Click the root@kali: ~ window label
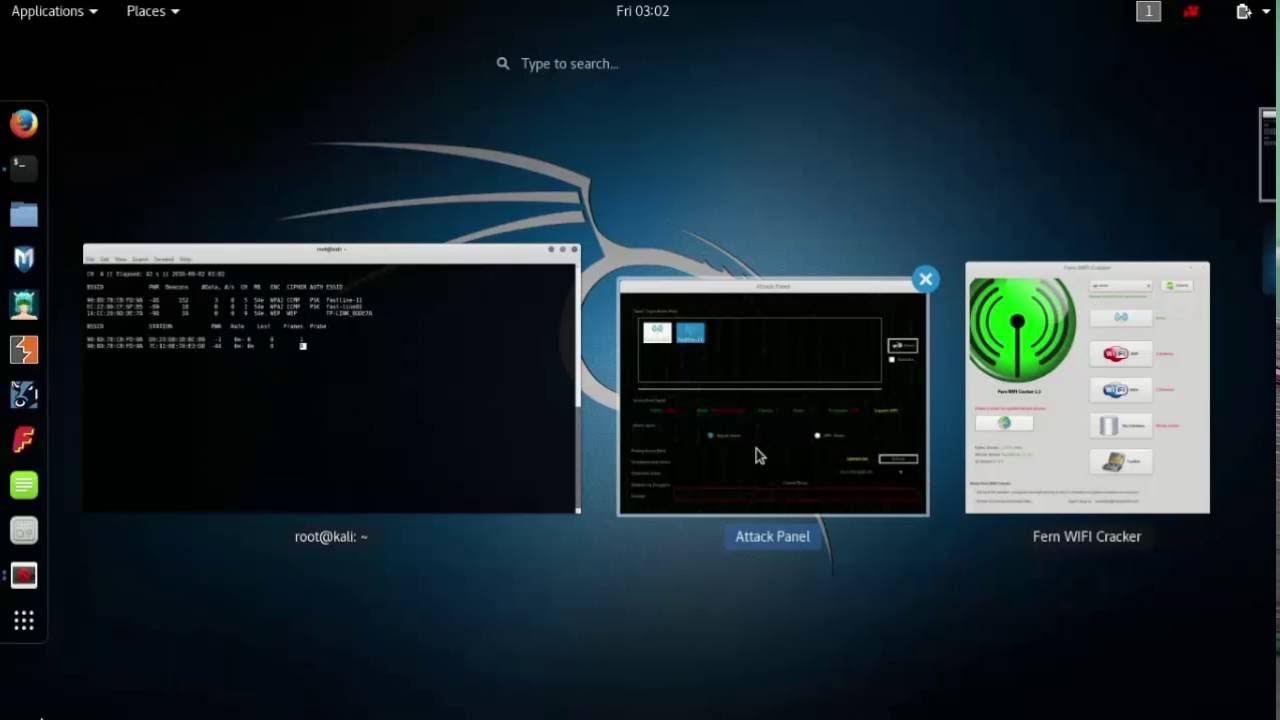Image resolution: width=1280 pixels, height=720 pixels. pyautogui.click(x=331, y=536)
